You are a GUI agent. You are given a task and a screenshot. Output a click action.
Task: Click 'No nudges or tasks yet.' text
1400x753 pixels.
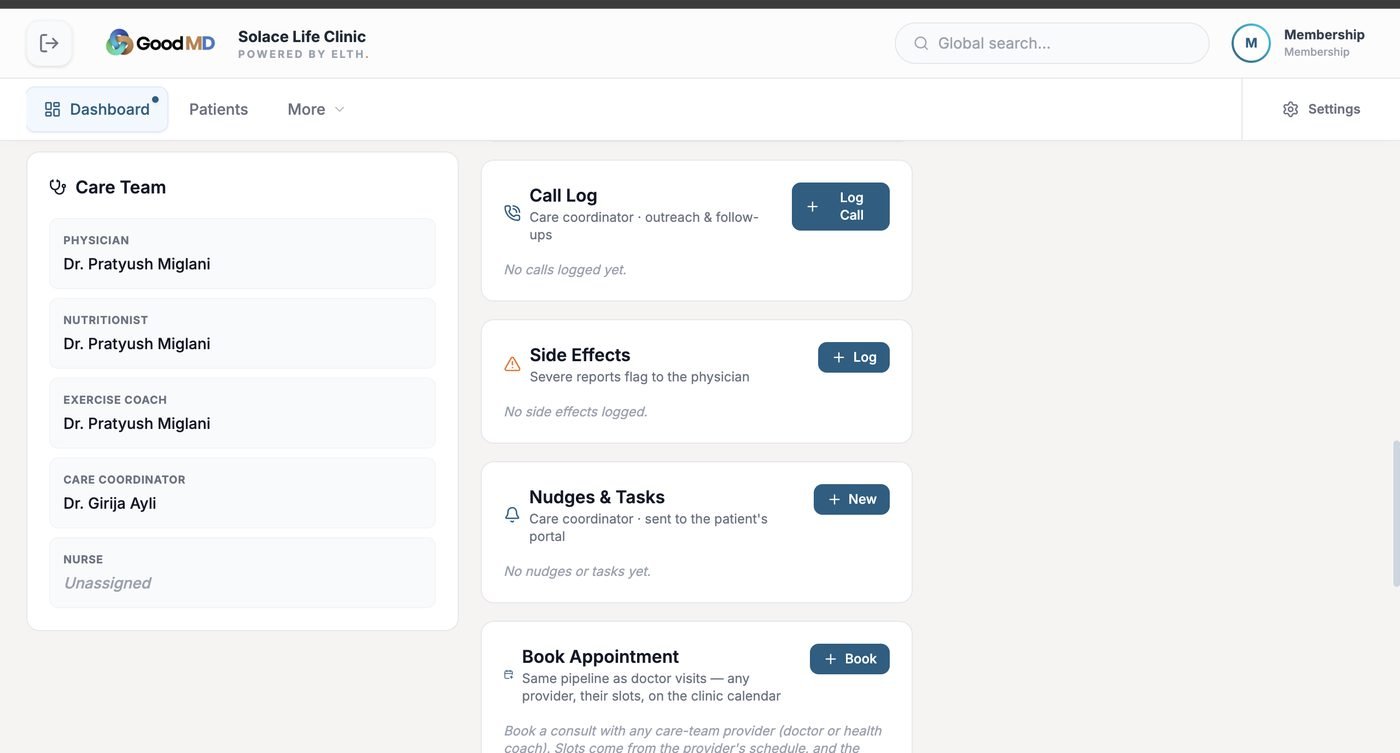tap(577, 571)
